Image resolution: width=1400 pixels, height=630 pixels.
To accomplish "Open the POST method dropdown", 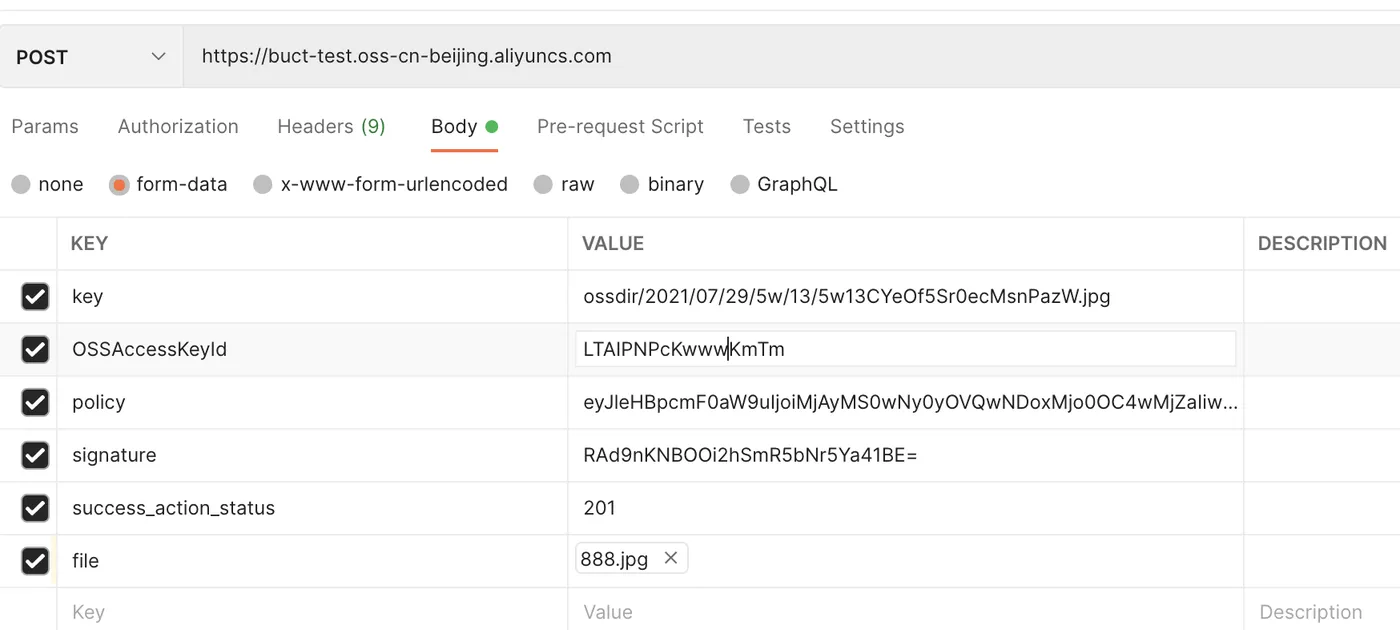I will point(91,57).
